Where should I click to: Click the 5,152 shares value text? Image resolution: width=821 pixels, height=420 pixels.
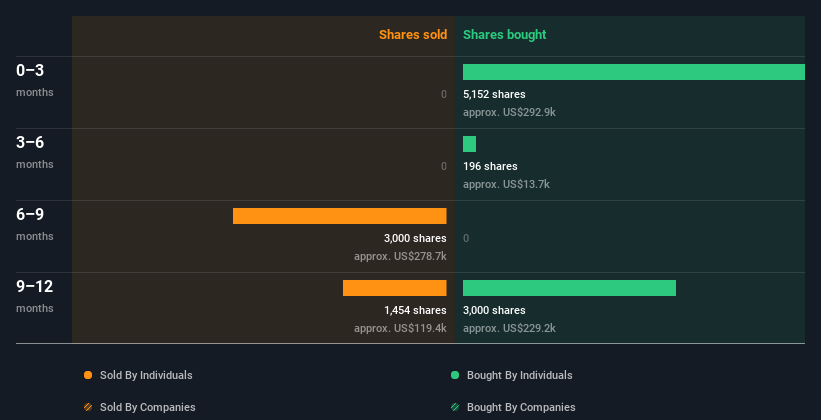coord(494,94)
